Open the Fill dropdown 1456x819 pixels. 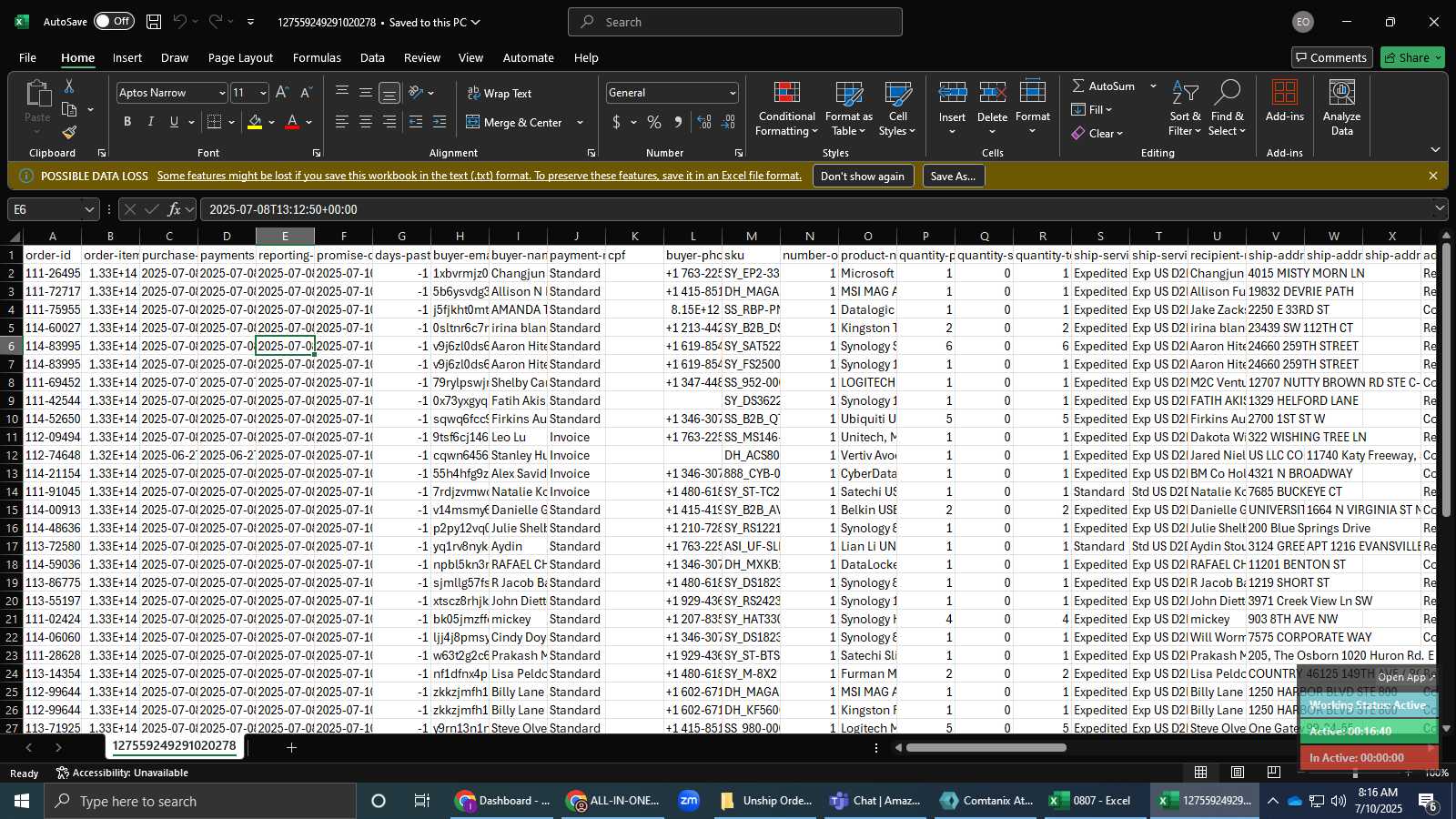click(x=1092, y=109)
